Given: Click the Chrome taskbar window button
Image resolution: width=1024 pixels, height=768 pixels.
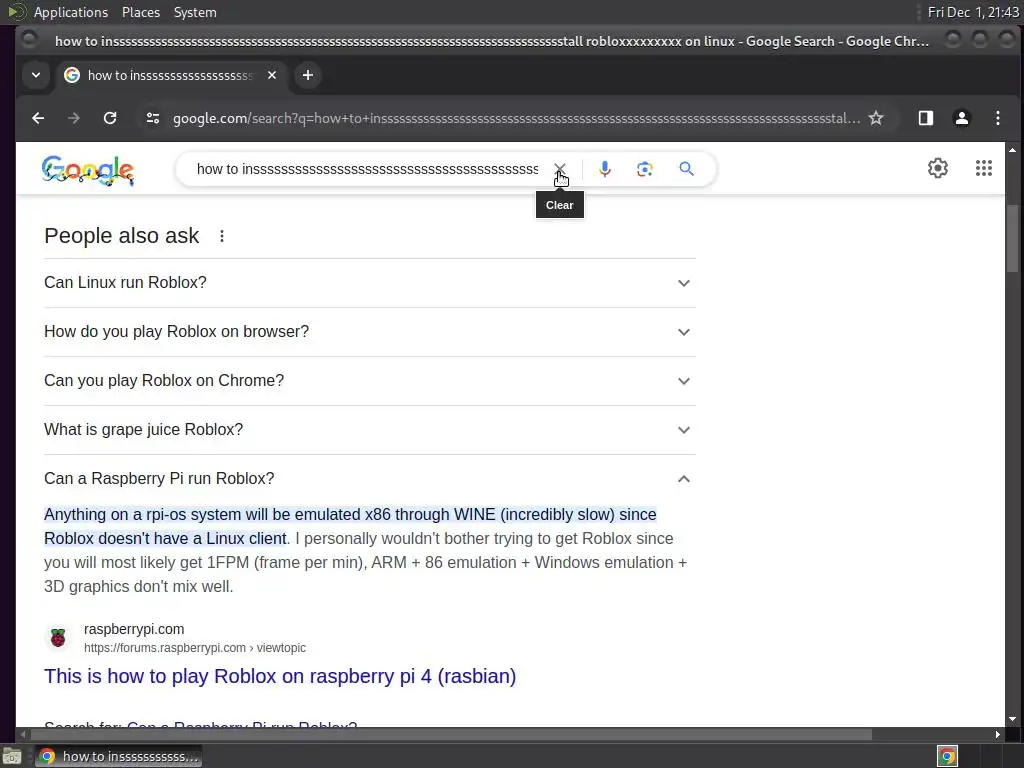Looking at the screenshot, I should coord(118,756).
